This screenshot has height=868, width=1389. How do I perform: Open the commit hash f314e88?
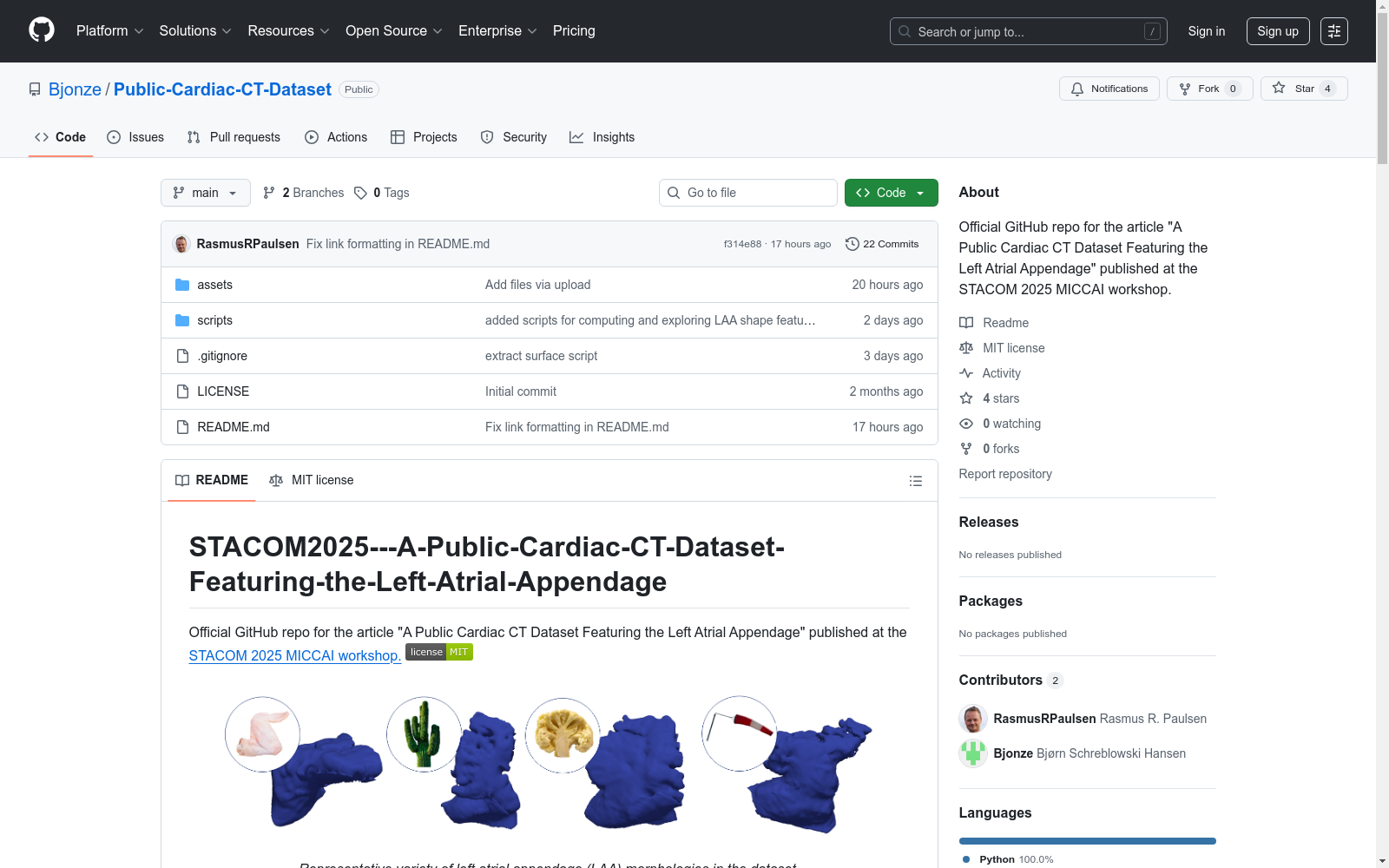pyautogui.click(x=742, y=244)
